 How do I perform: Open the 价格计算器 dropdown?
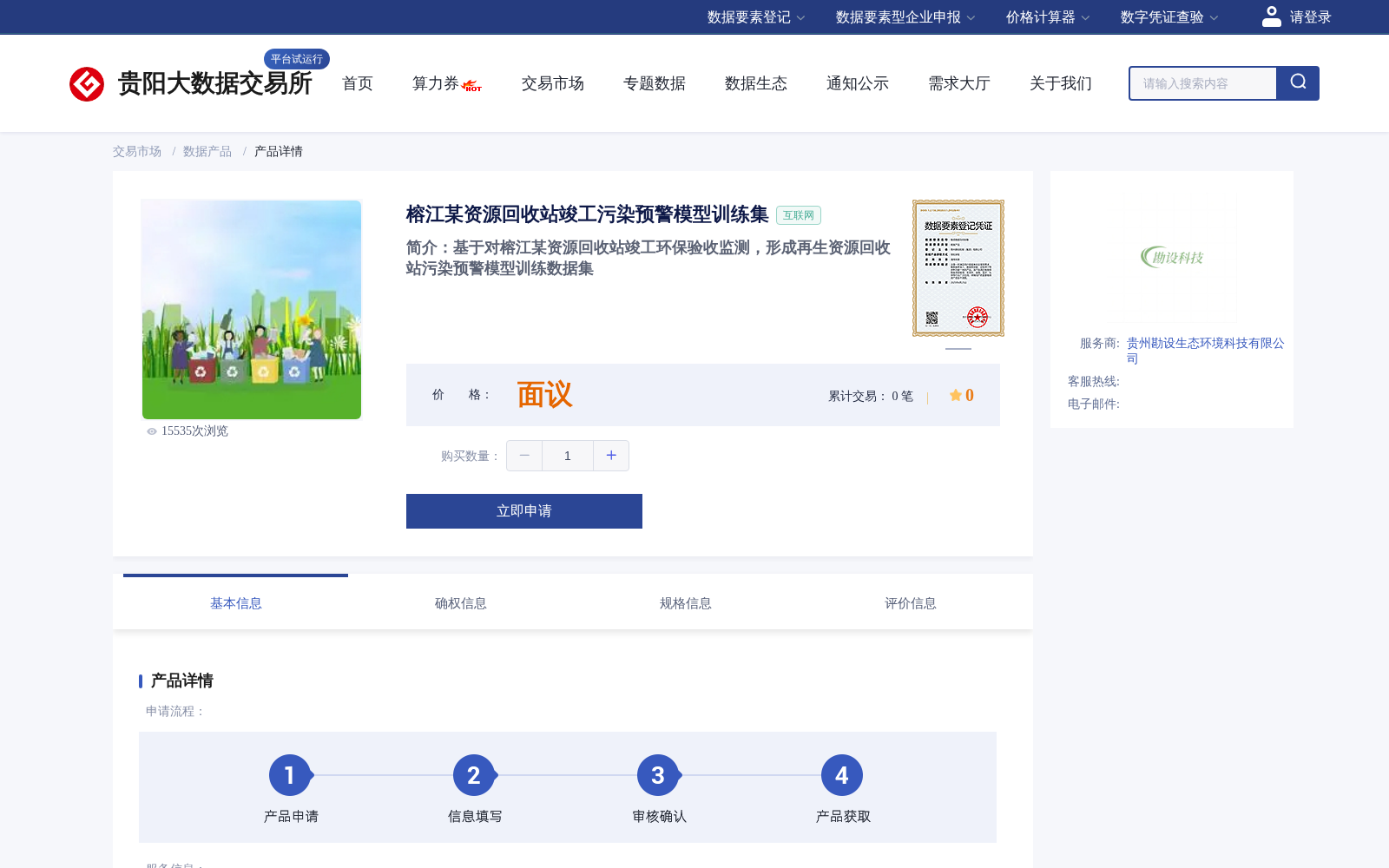tap(1048, 17)
